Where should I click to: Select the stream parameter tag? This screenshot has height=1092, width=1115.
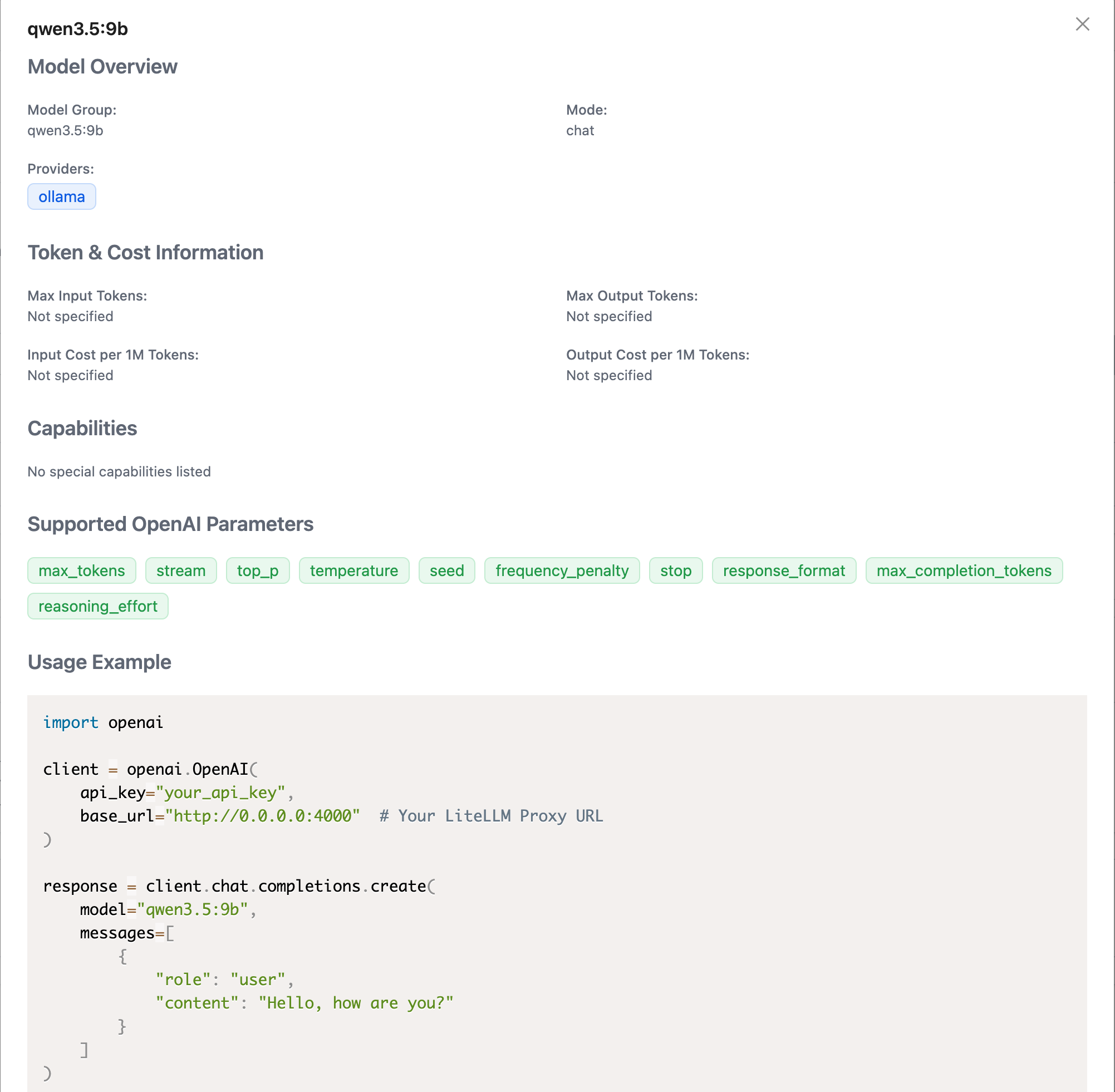[x=181, y=570]
